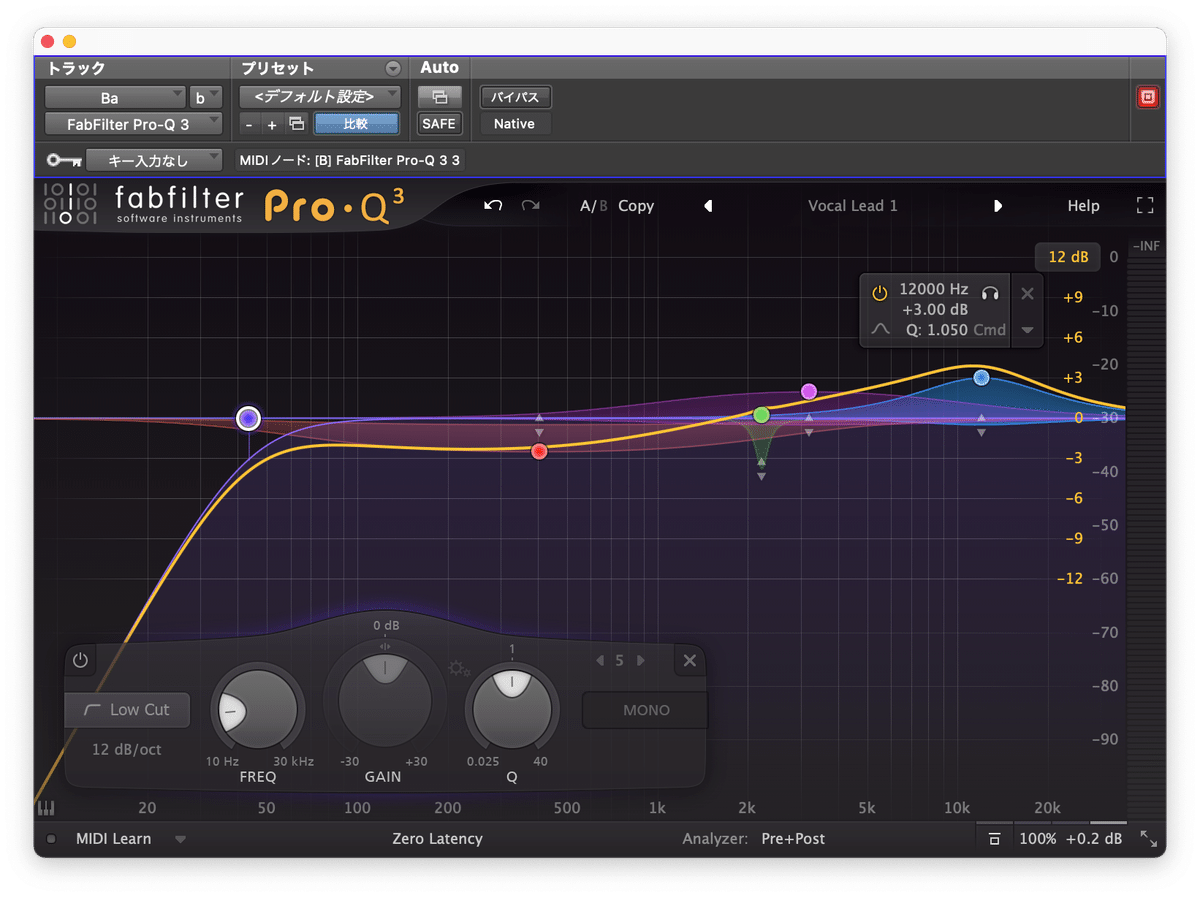Click the resize interface icon at bottom right
Screen dimensions: 1200x897
[x=1148, y=840]
